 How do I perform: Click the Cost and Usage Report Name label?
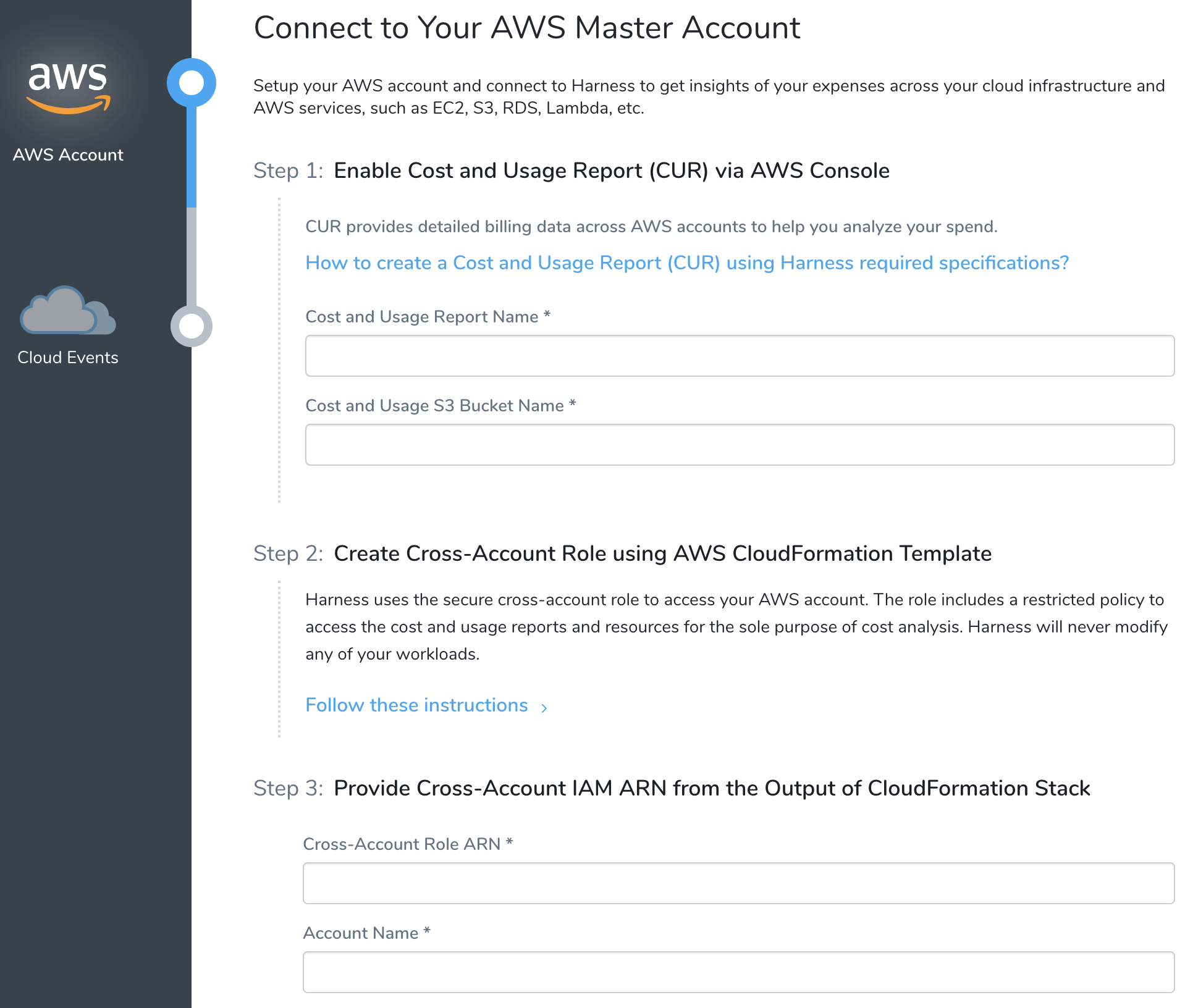pos(428,316)
